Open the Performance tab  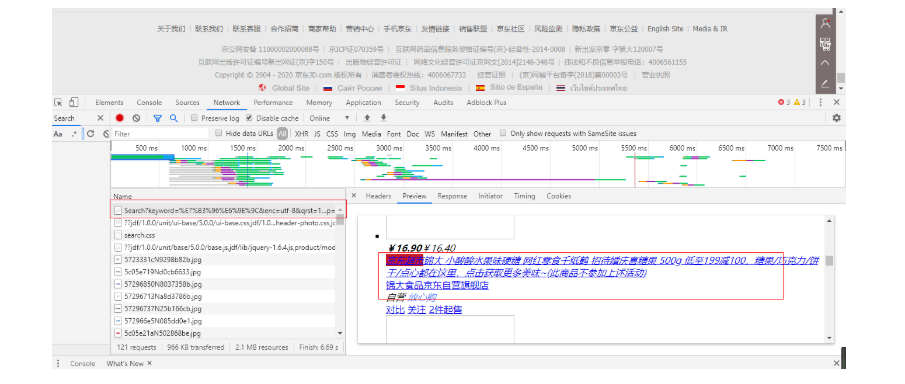click(272, 102)
